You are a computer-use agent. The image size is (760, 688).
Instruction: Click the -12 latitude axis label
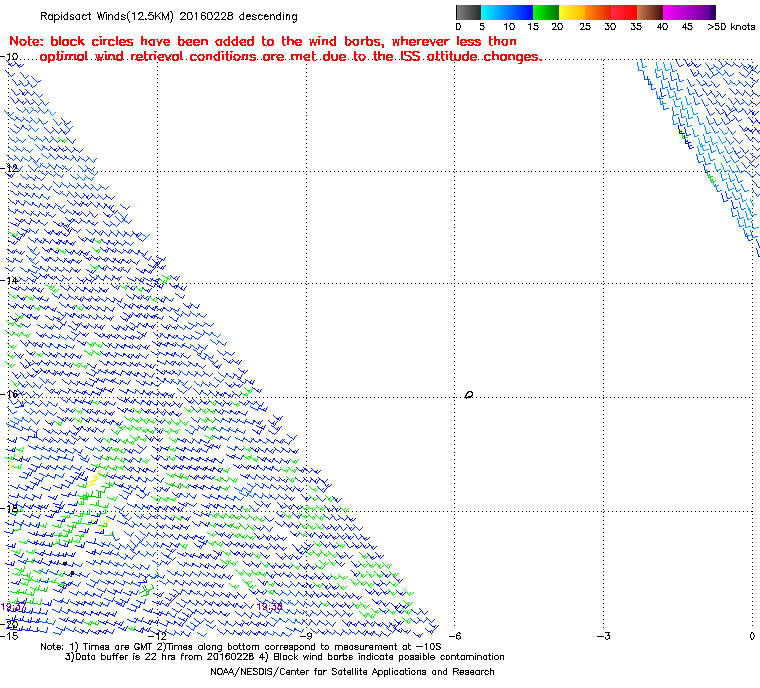(x=11, y=168)
